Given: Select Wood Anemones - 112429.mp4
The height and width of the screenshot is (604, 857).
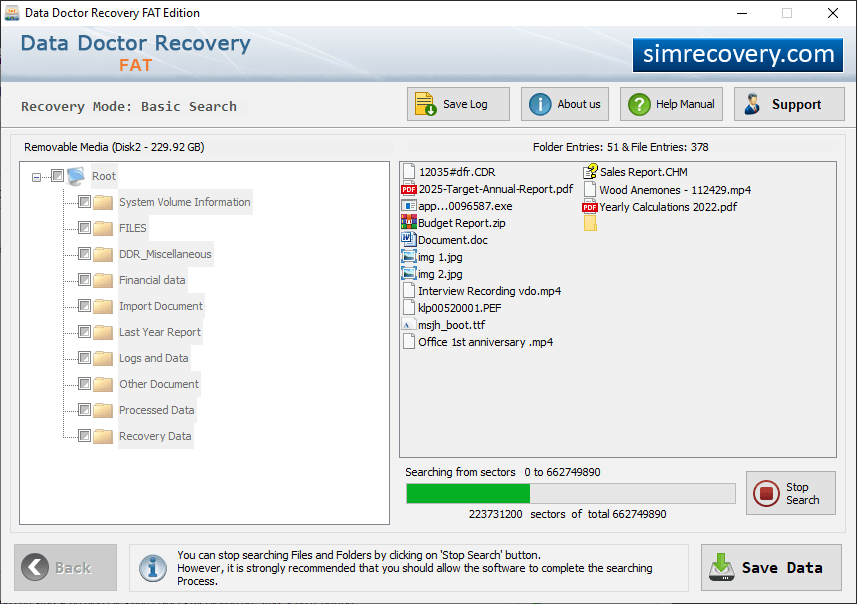Looking at the screenshot, I should (675, 190).
